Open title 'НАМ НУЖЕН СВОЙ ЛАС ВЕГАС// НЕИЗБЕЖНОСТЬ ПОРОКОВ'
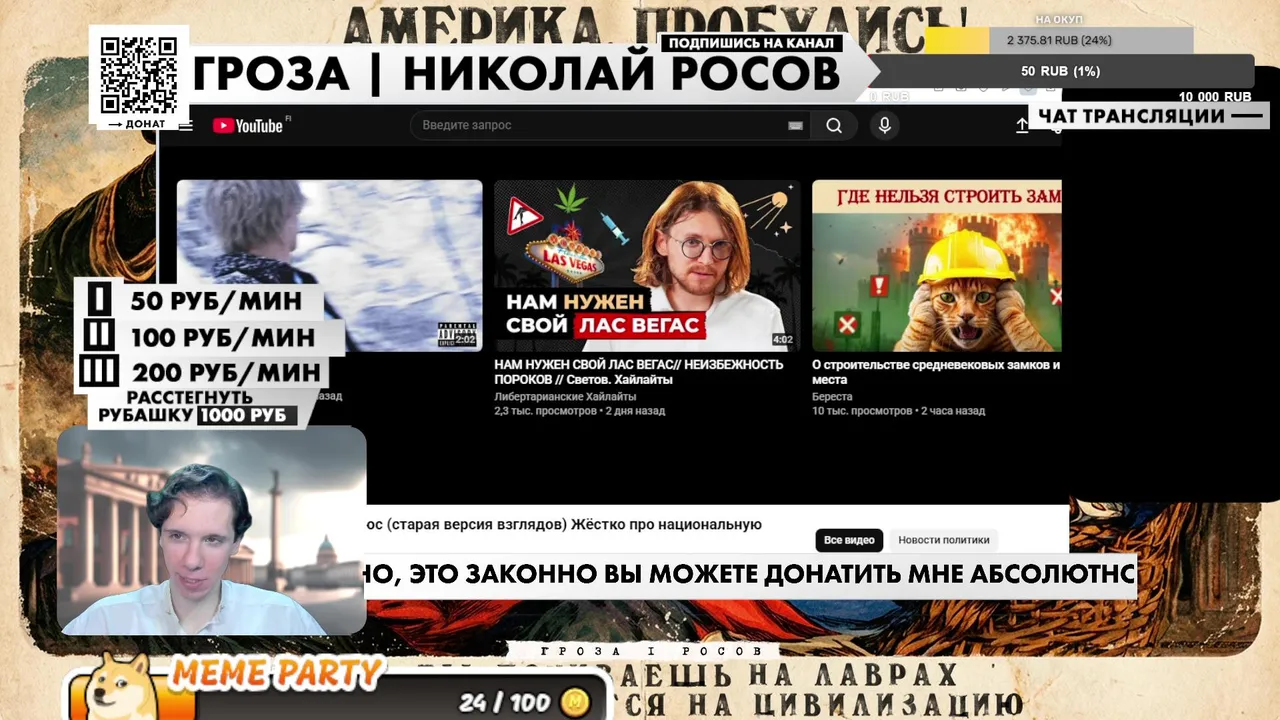Viewport: 1280px width, 720px height. click(x=639, y=372)
